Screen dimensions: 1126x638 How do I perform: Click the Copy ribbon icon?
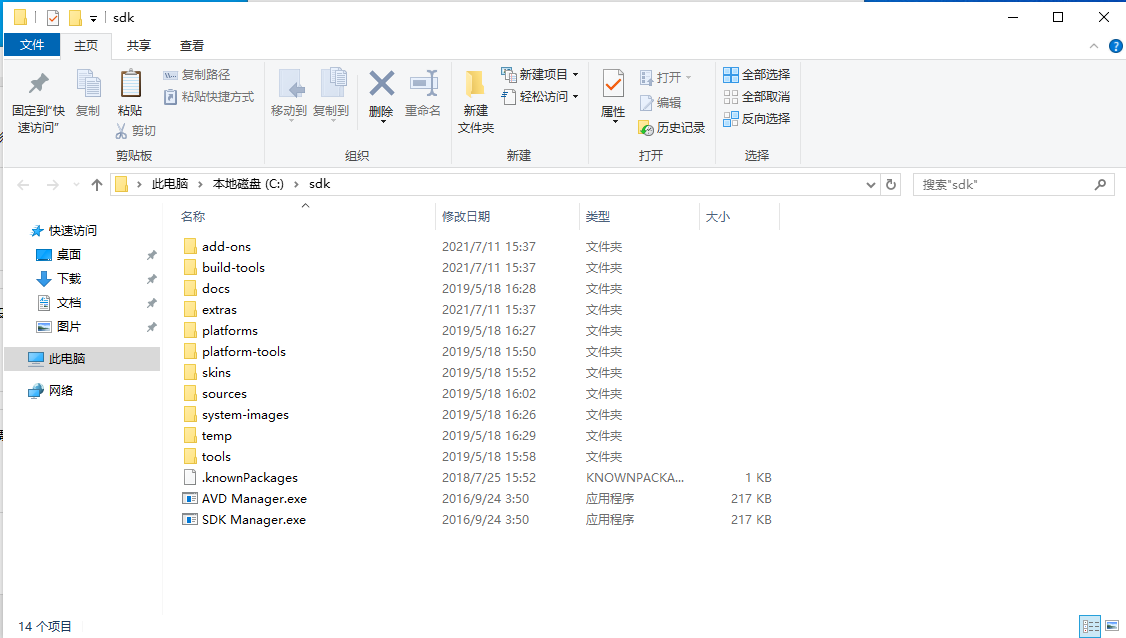[x=88, y=85]
